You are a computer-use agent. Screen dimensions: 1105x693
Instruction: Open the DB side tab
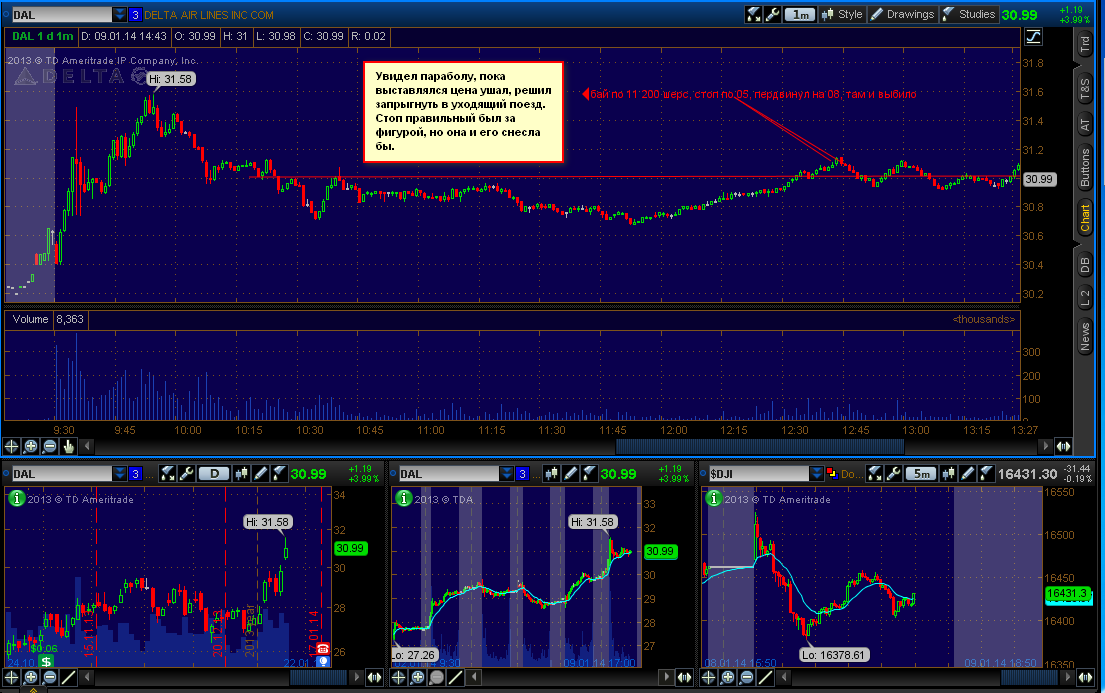click(x=1085, y=265)
